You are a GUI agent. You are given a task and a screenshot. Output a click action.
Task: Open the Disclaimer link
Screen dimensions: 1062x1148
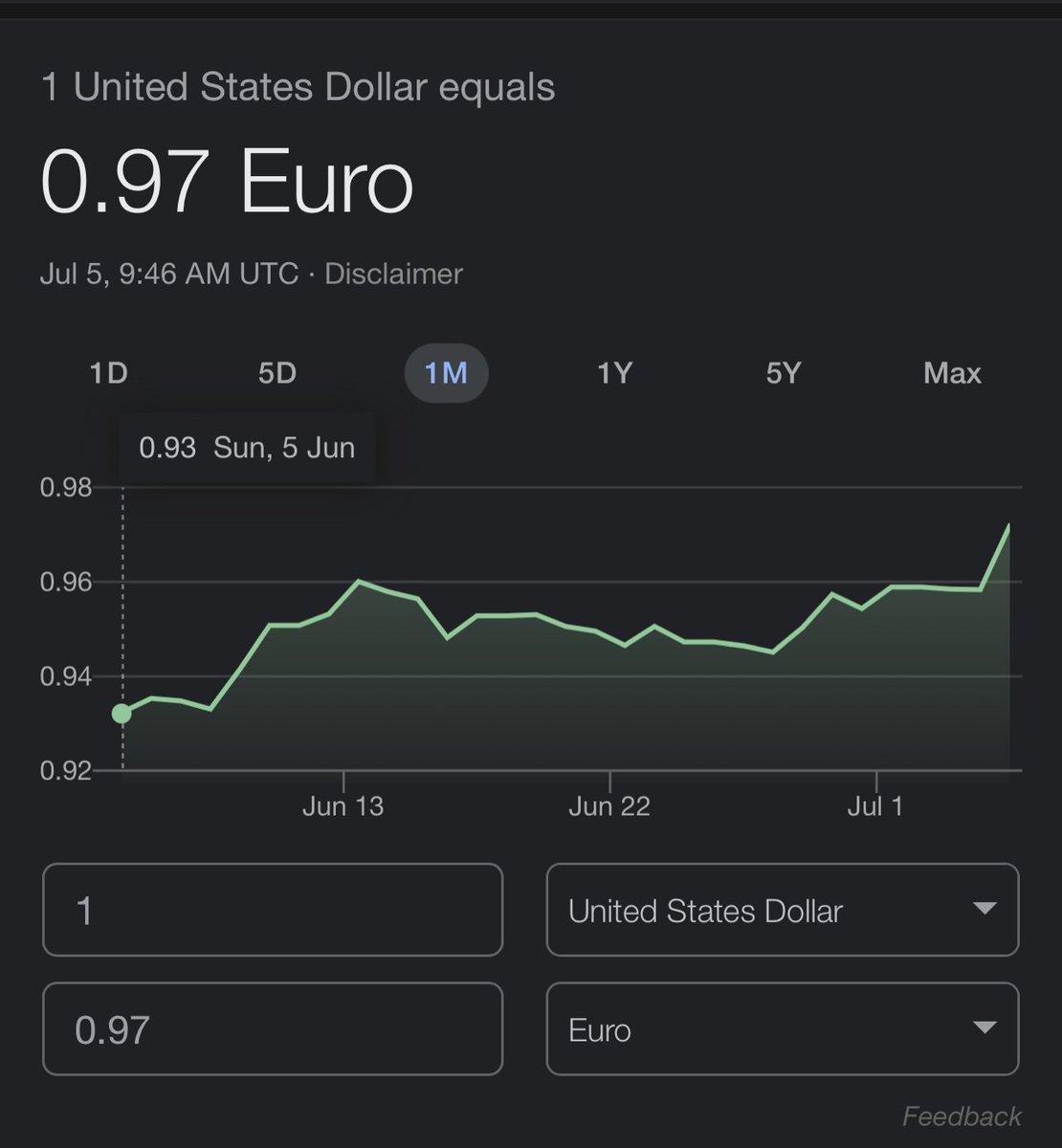pyautogui.click(x=393, y=274)
